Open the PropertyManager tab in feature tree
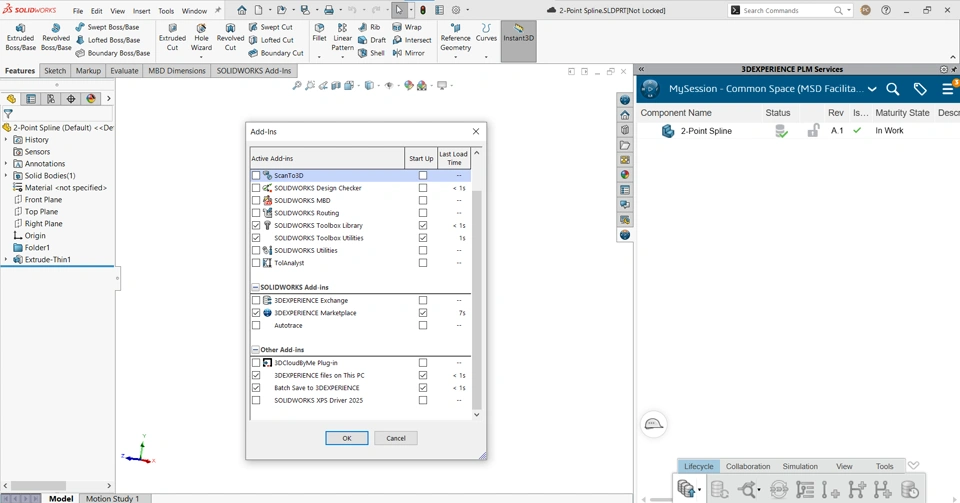 [31, 99]
